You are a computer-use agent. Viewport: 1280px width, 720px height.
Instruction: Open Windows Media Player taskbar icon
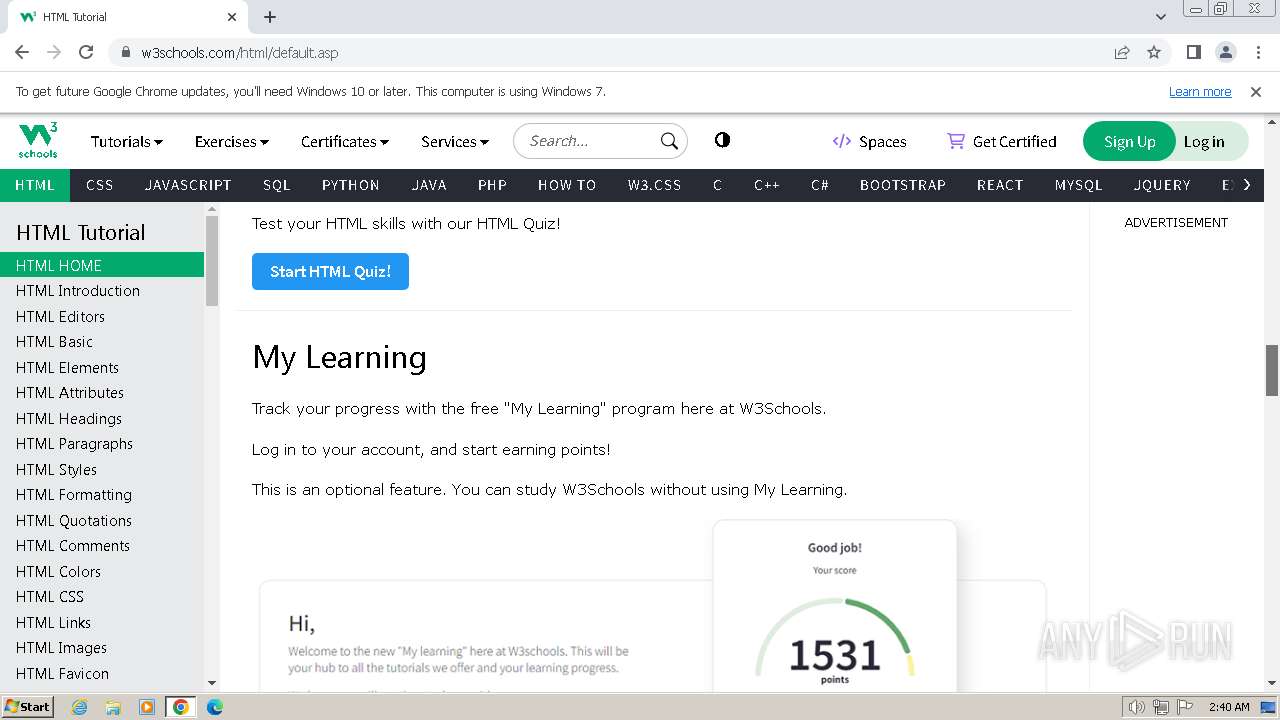pos(147,707)
